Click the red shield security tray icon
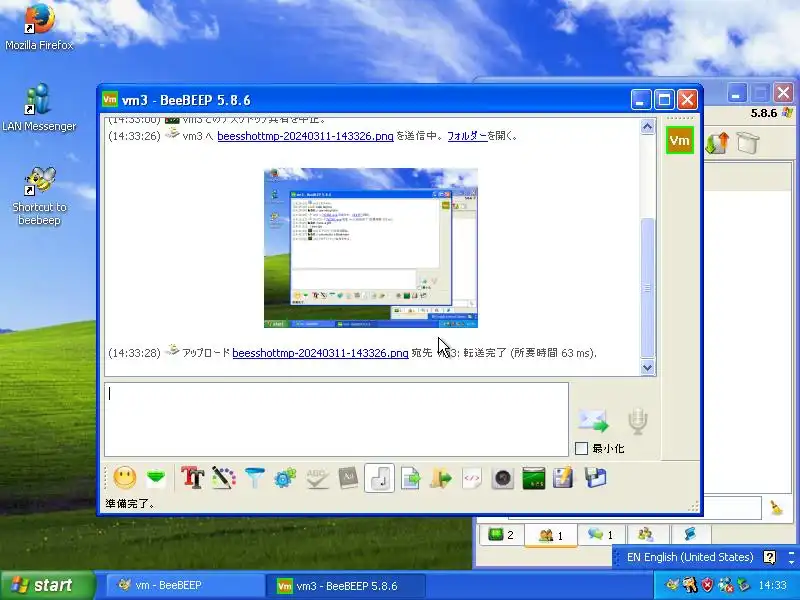This screenshot has height=600, width=800. (x=707, y=585)
